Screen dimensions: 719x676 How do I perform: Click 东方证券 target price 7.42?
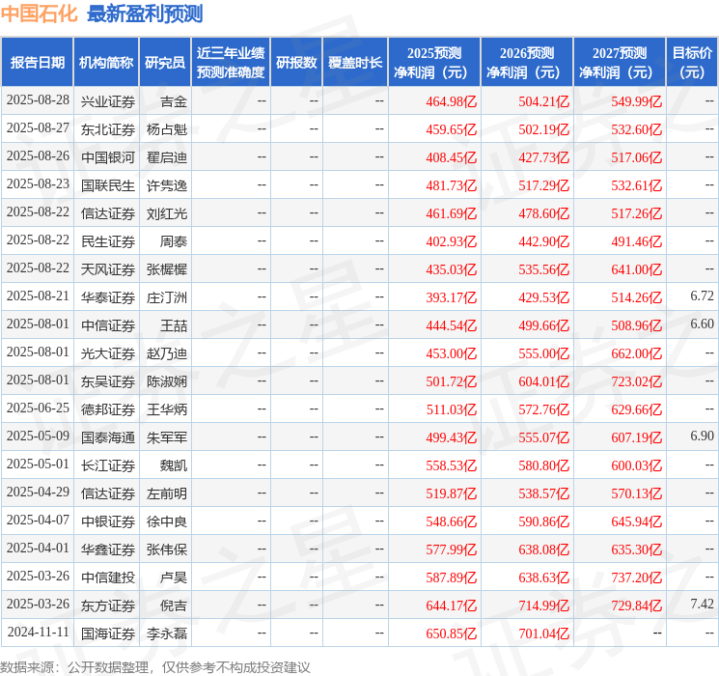[702, 604]
